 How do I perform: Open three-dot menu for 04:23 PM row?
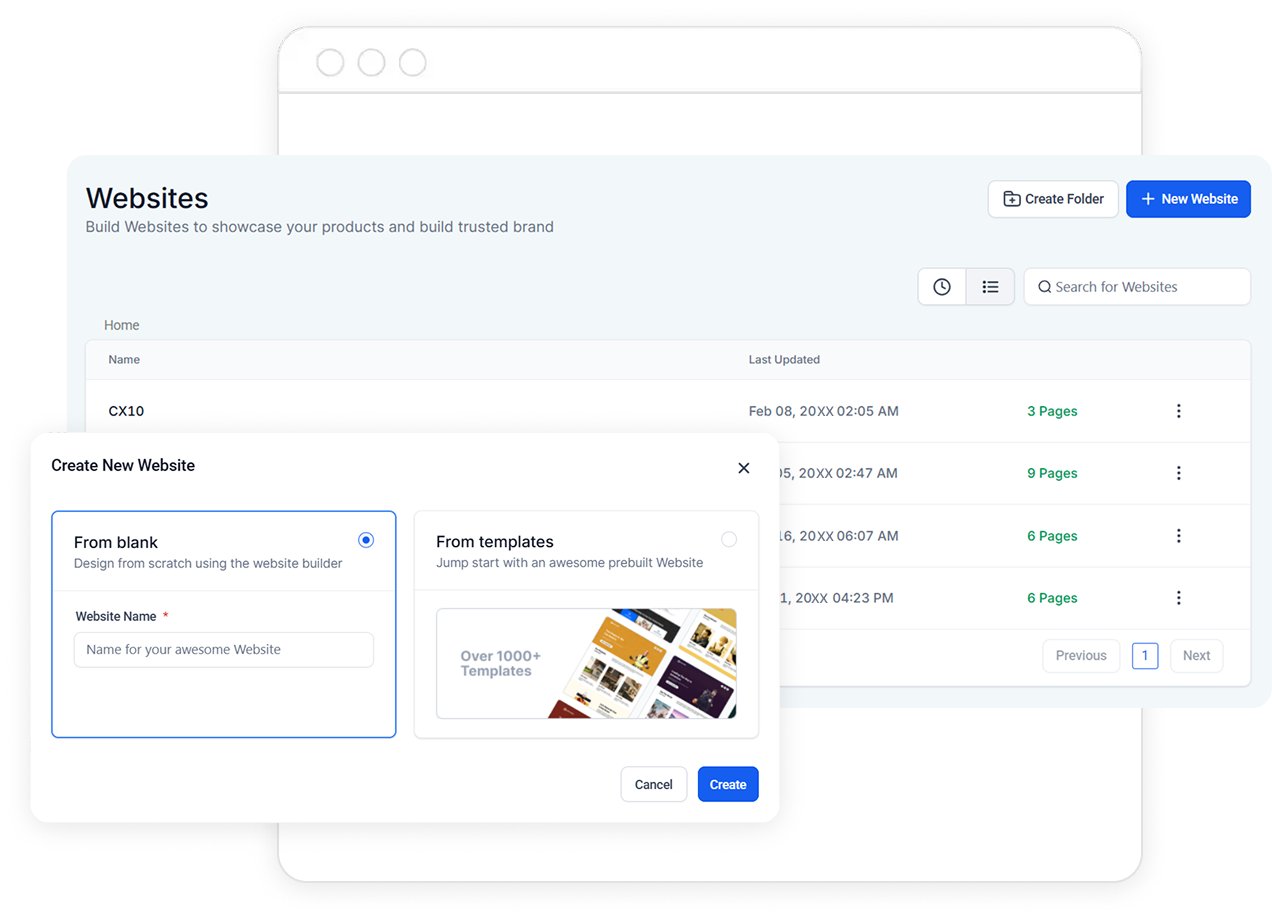[x=1179, y=598]
